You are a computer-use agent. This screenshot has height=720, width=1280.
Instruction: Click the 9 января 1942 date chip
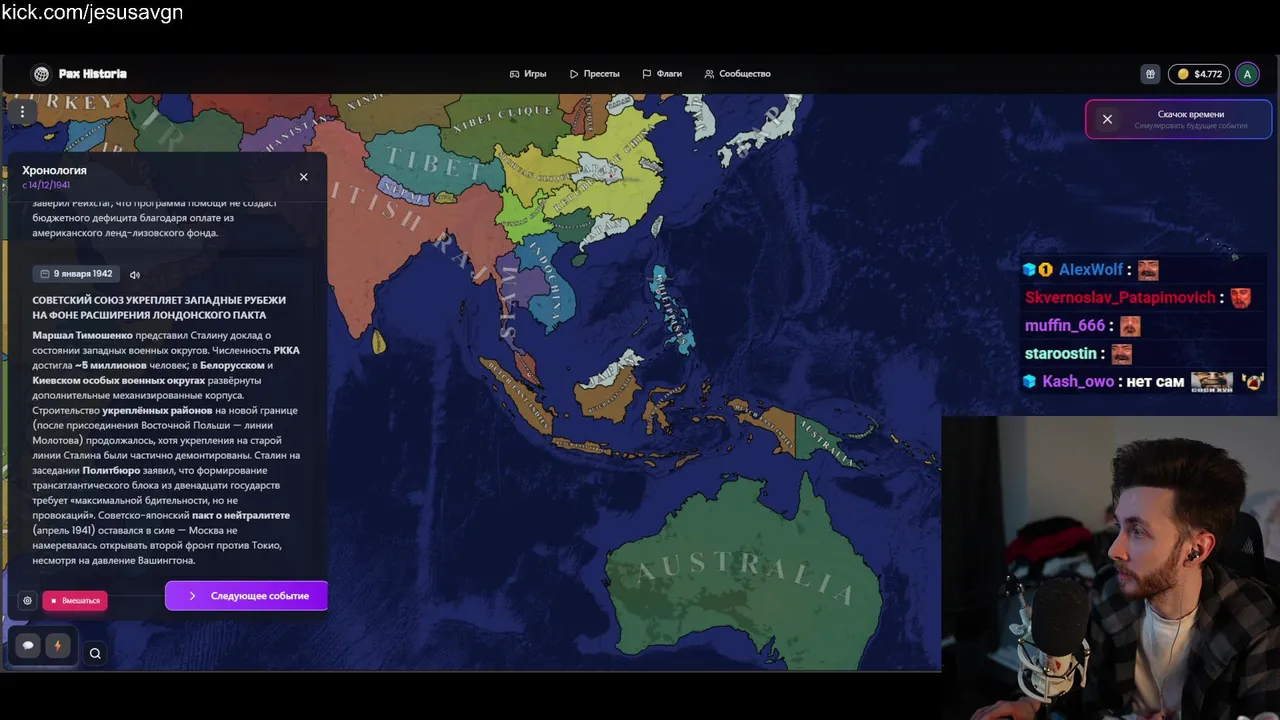click(x=76, y=274)
